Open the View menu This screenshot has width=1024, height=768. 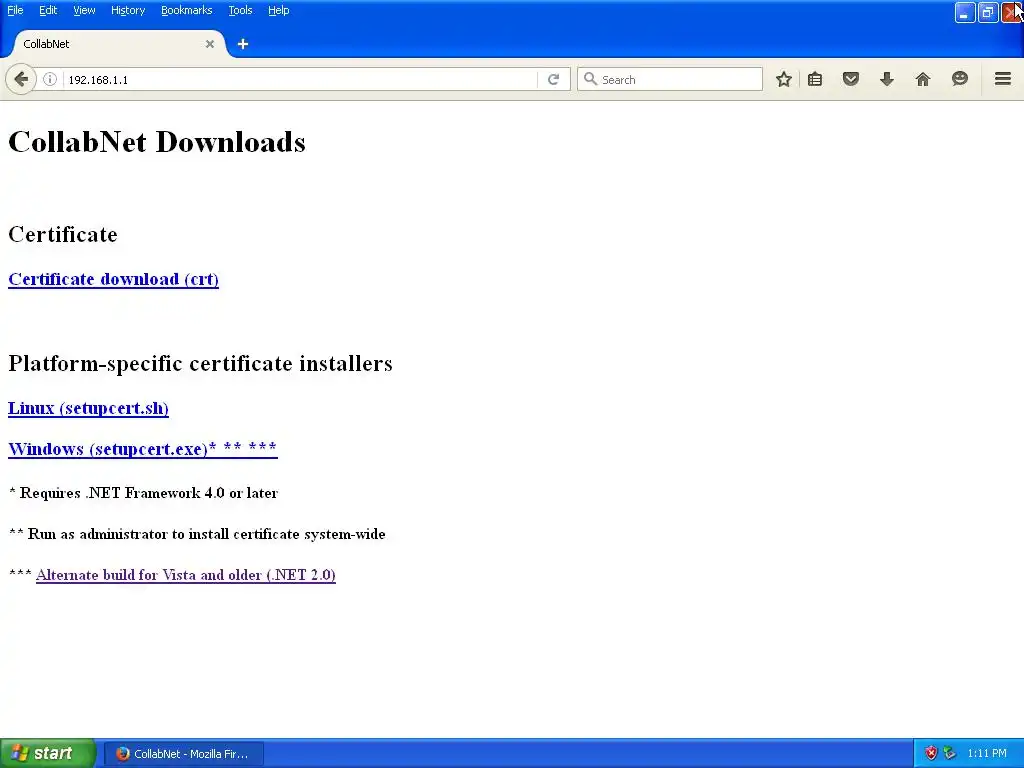click(x=84, y=10)
